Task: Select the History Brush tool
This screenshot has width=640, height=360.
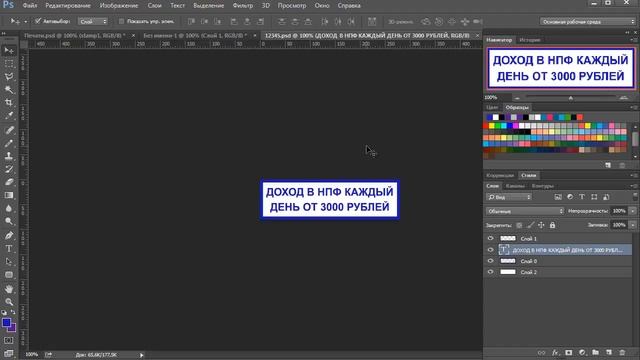Action: coord(9,169)
